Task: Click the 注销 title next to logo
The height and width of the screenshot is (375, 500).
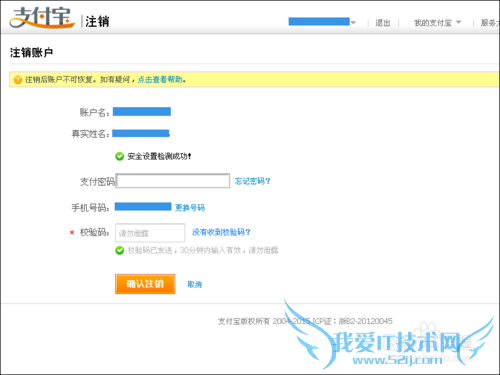Action: tap(97, 21)
